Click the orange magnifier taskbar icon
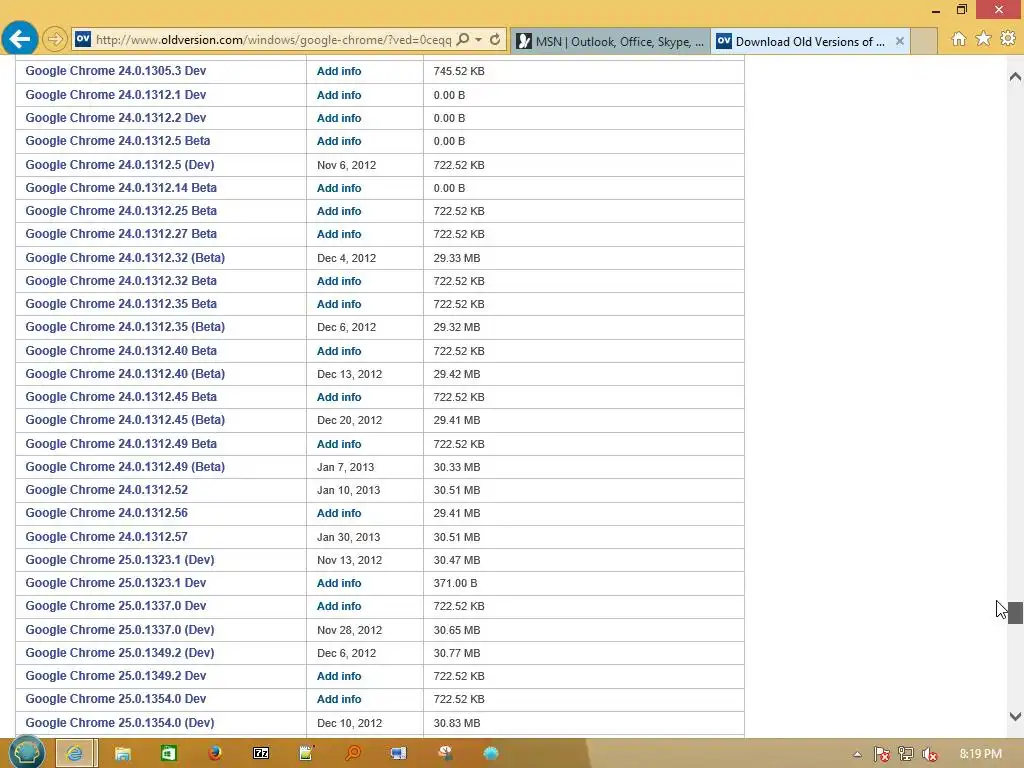 pyautogui.click(x=353, y=753)
